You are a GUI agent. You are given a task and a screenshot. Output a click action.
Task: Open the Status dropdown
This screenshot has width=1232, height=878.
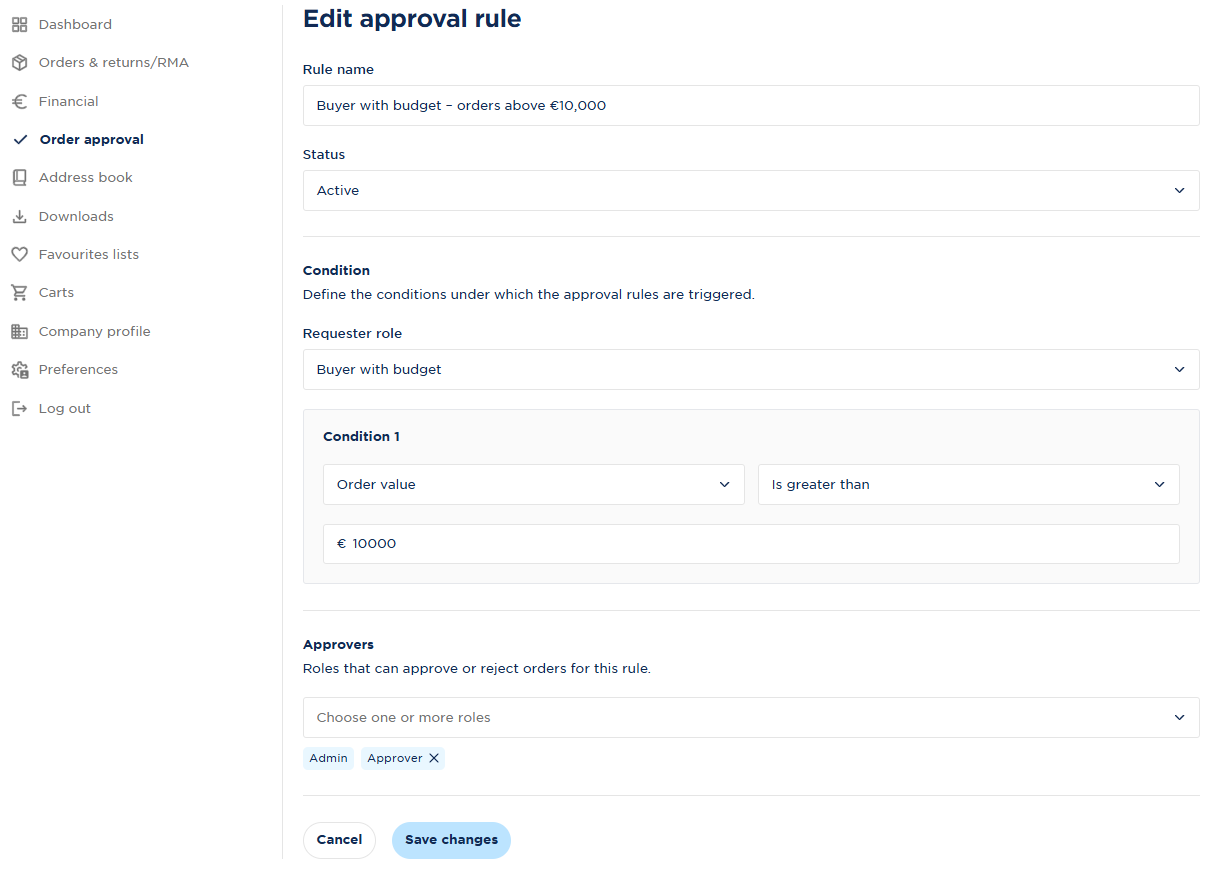point(751,190)
